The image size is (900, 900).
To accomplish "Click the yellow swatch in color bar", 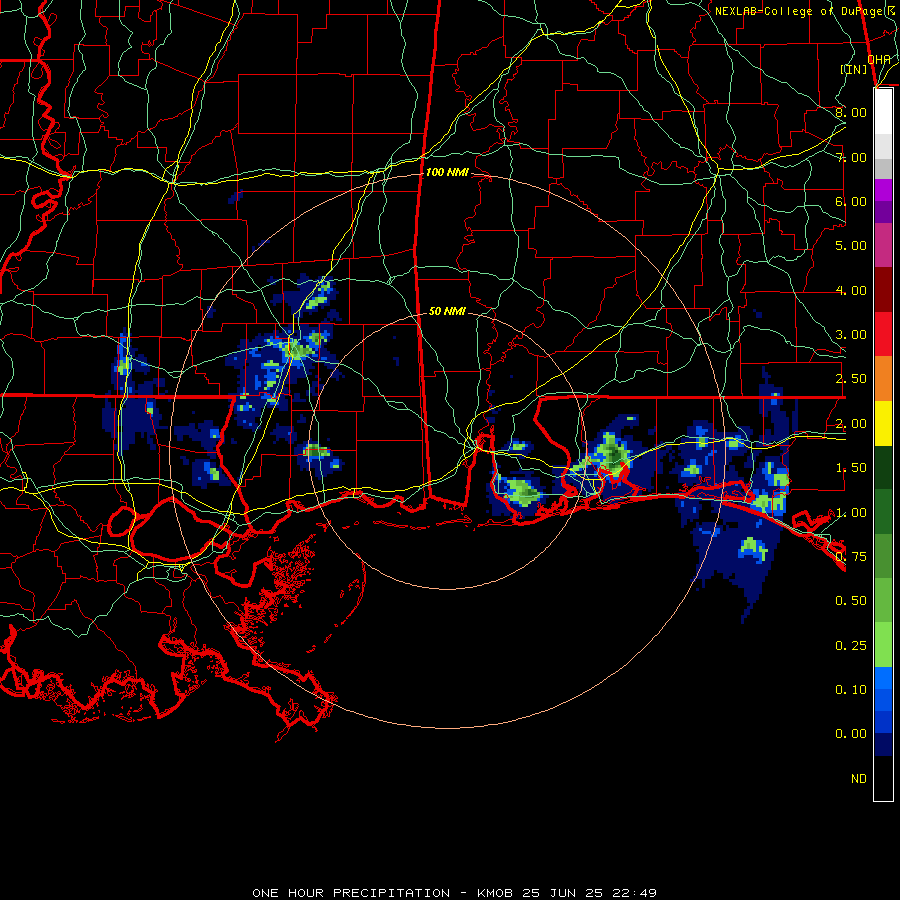I will (x=883, y=423).
